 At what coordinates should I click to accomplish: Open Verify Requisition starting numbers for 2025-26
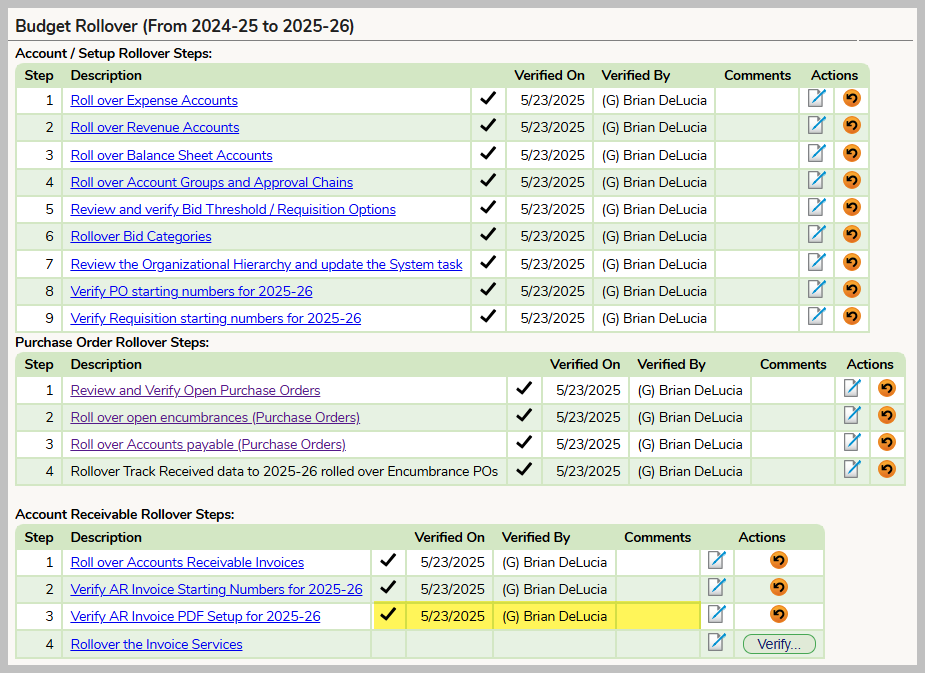tap(216, 319)
